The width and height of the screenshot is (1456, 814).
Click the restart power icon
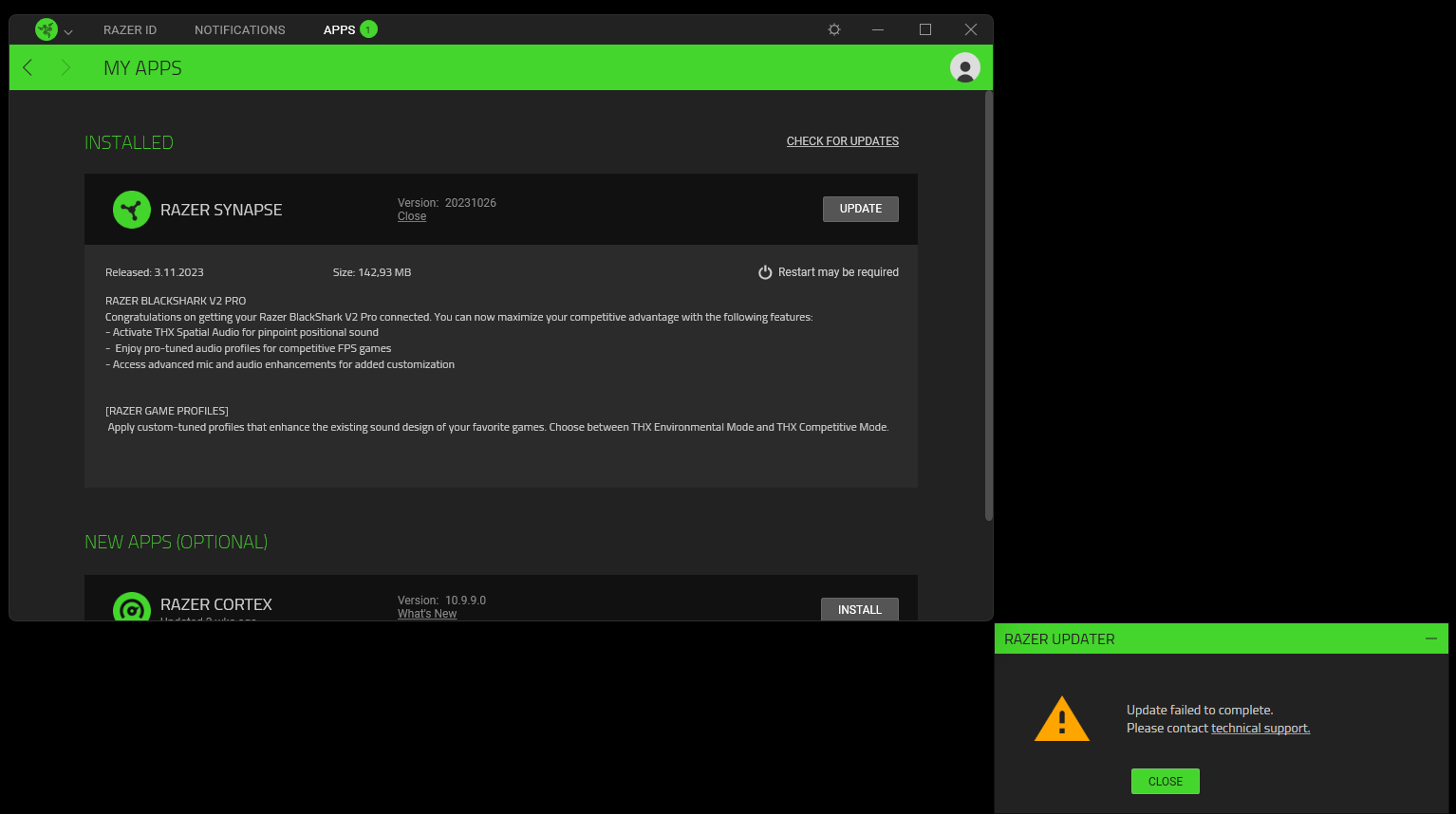(x=765, y=272)
